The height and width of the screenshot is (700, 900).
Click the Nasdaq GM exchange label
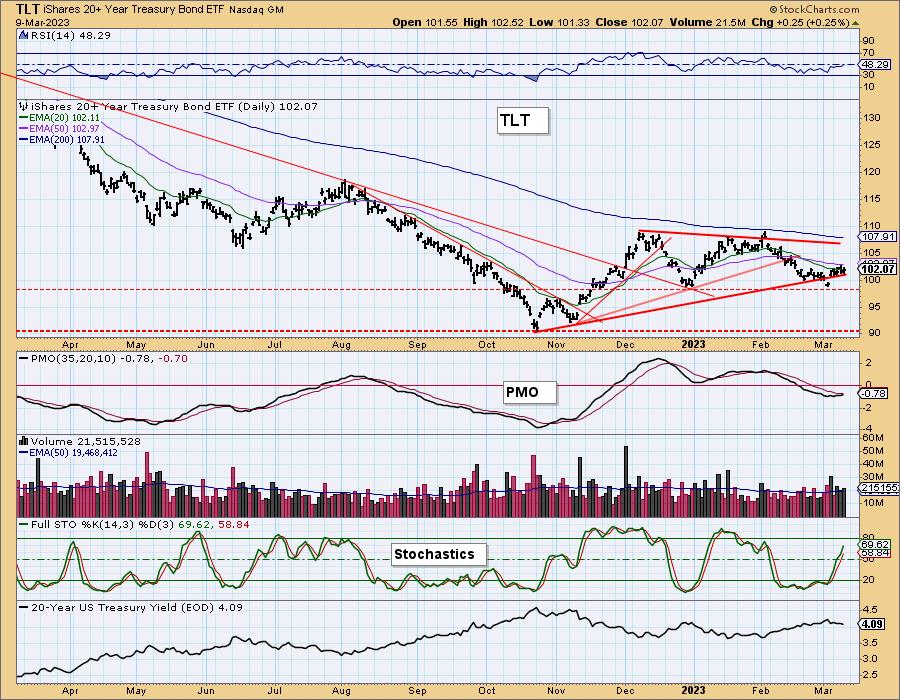[x=256, y=10]
